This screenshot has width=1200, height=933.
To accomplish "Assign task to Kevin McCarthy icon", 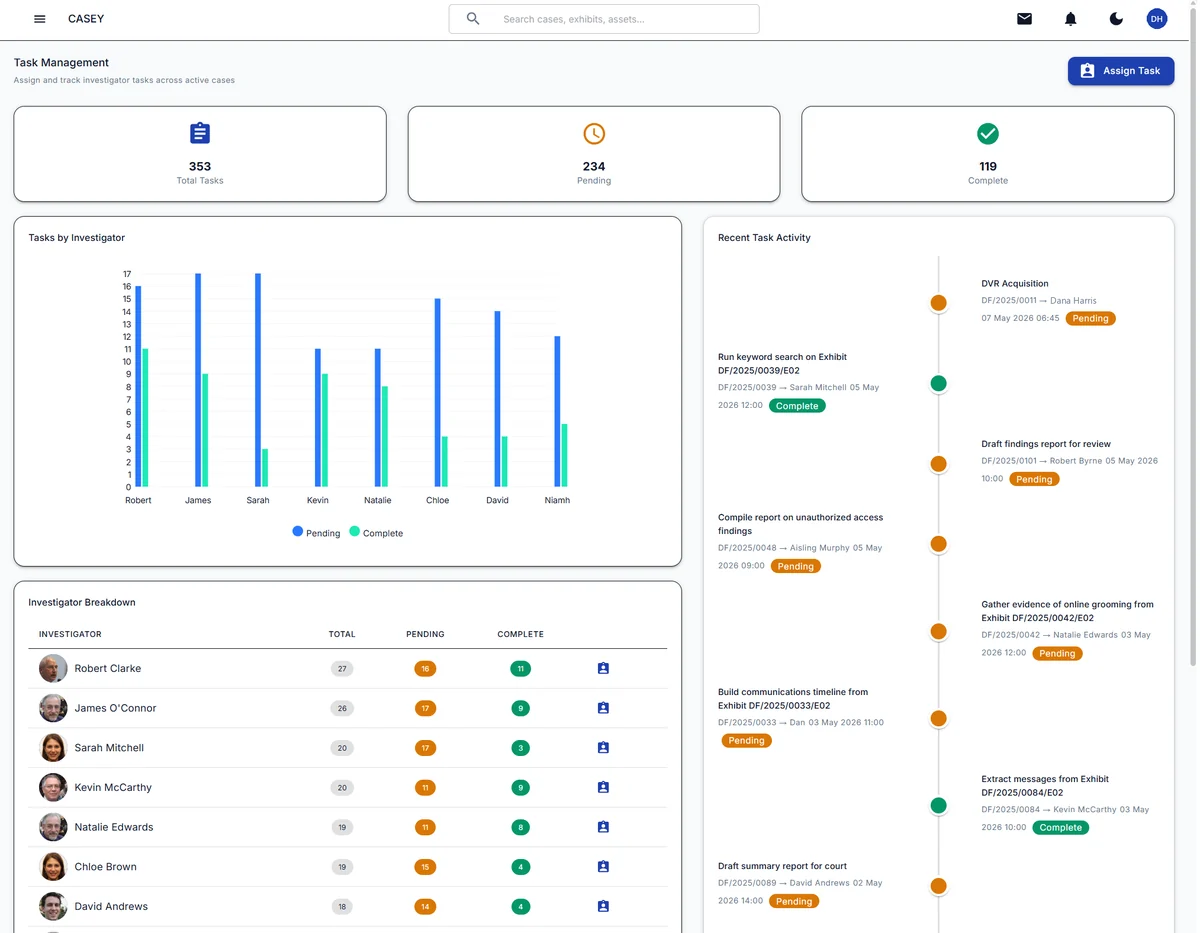I will coord(603,788).
